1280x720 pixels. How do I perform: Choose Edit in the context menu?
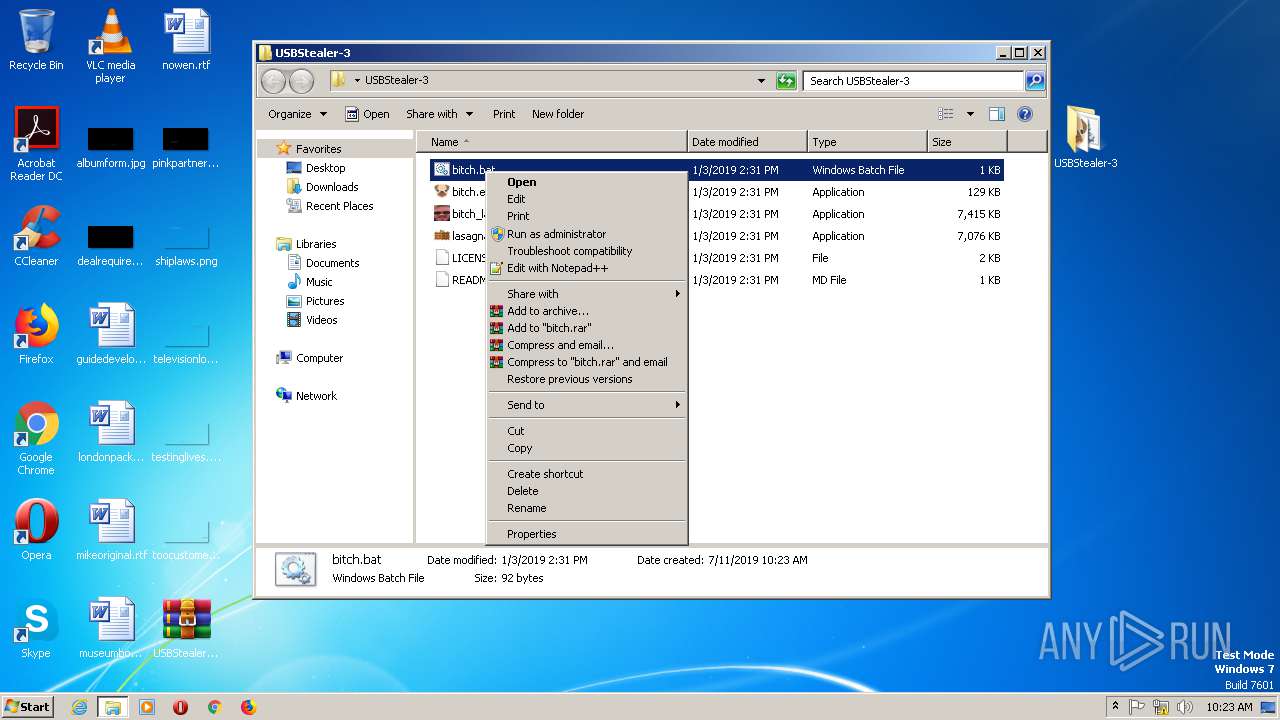586,199
